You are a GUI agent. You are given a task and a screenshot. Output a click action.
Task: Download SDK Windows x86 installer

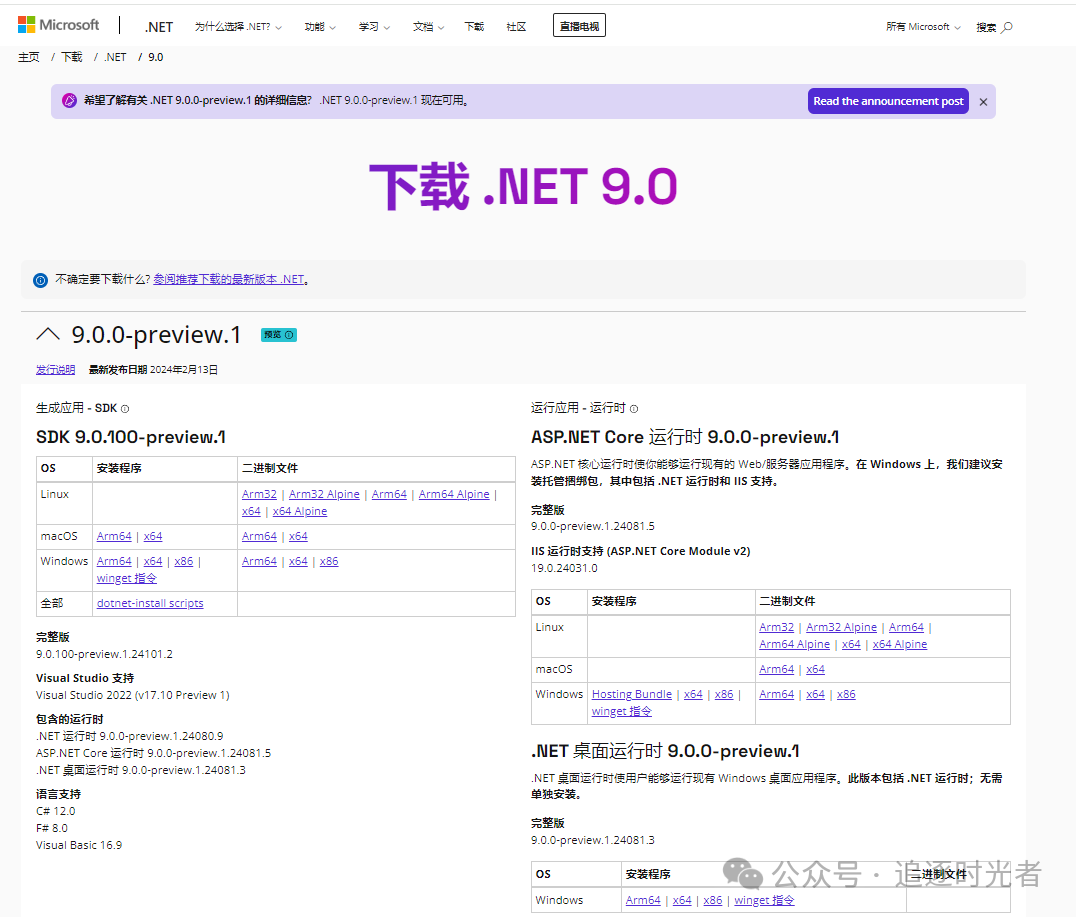pyautogui.click(x=184, y=561)
